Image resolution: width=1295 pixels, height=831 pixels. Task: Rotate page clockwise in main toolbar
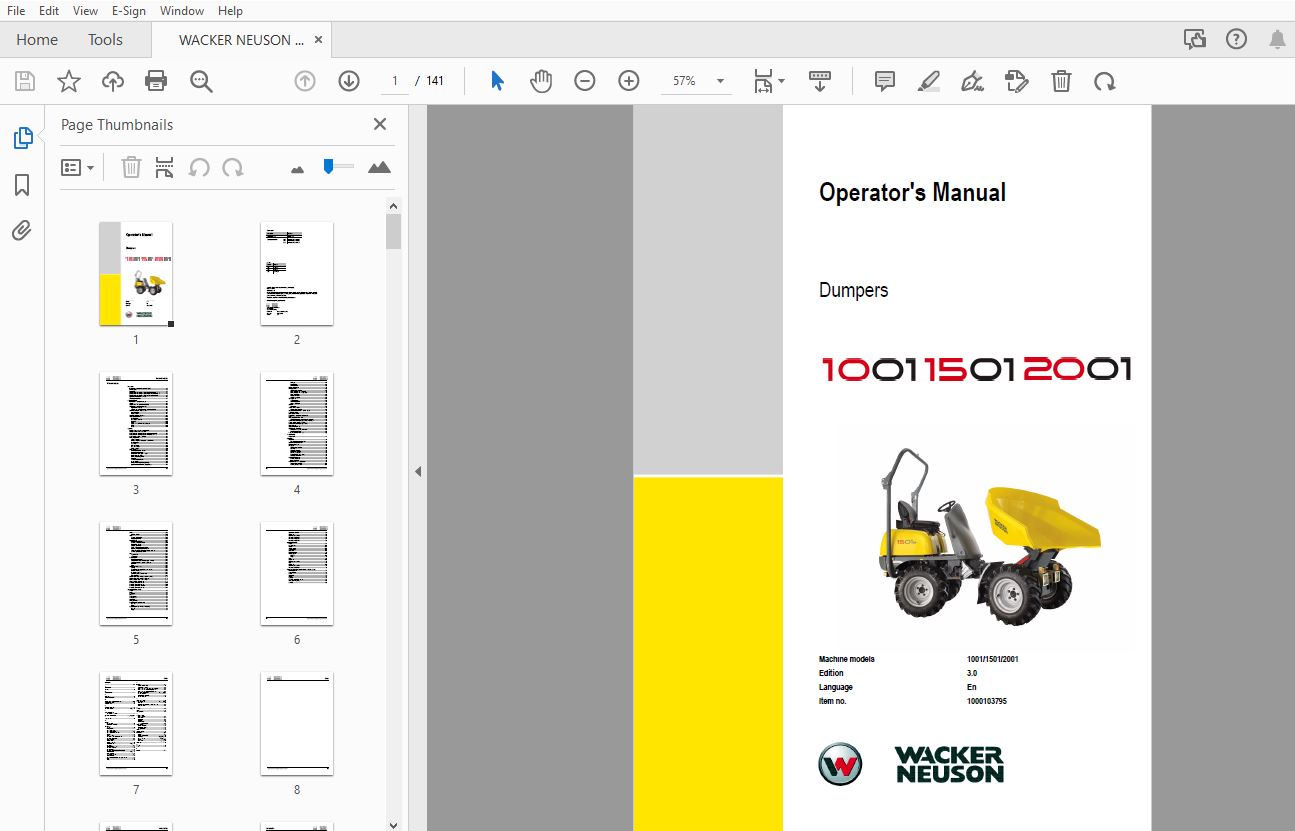(1105, 81)
